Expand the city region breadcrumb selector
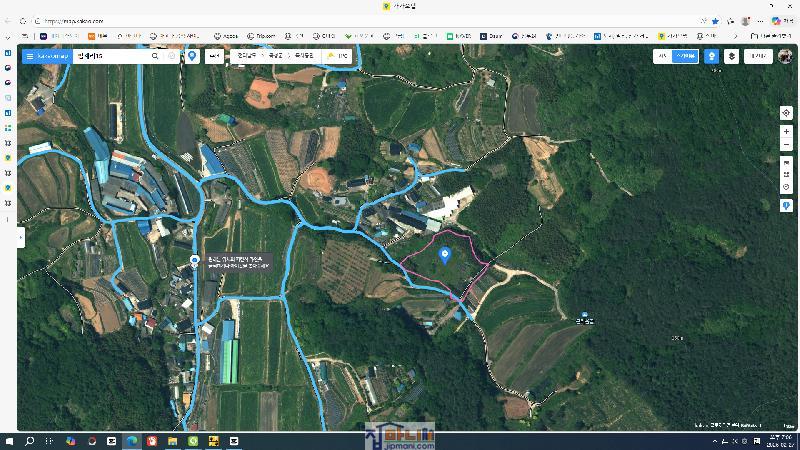The width and height of the screenshot is (800, 450). tap(277, 56)
